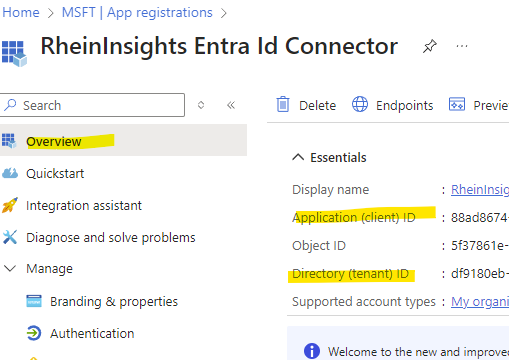Pin the RheinInsights Entra Id Connector page

tap(430, 46)
